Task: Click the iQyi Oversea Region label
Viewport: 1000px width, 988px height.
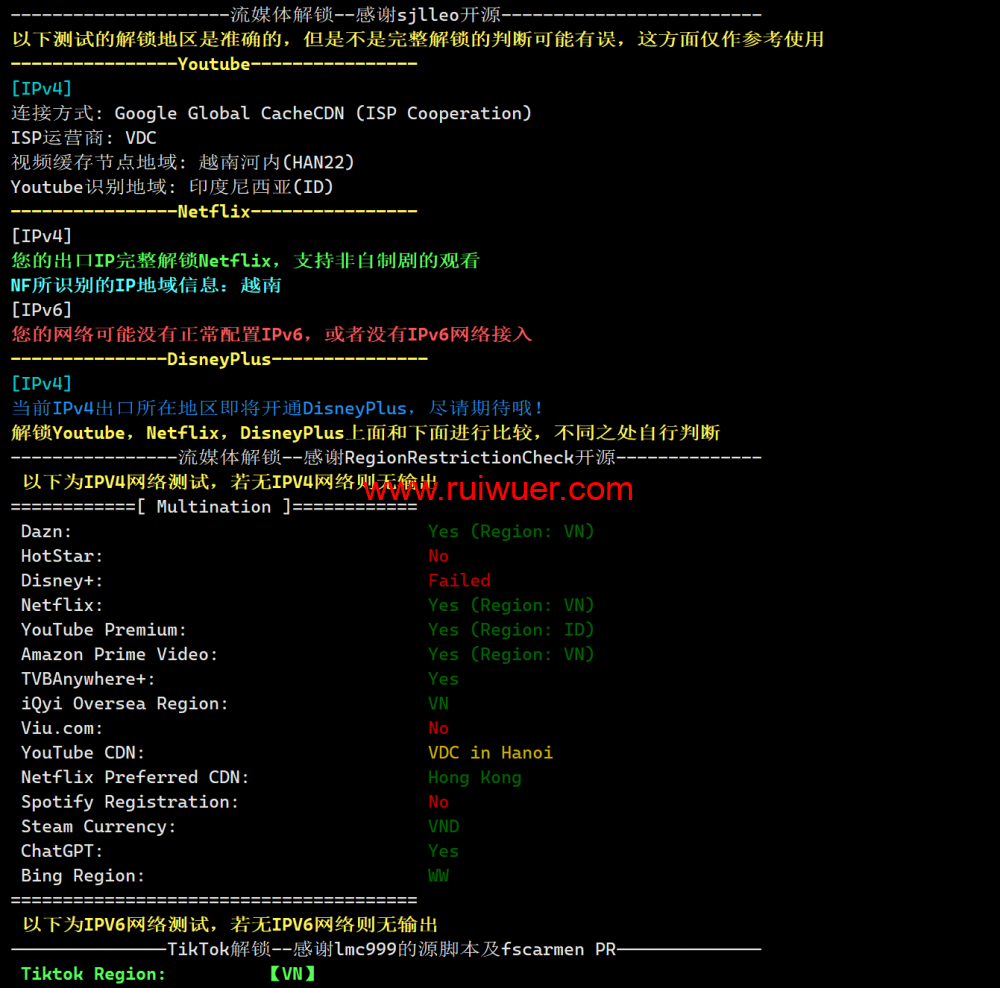Action: (124, 704)
